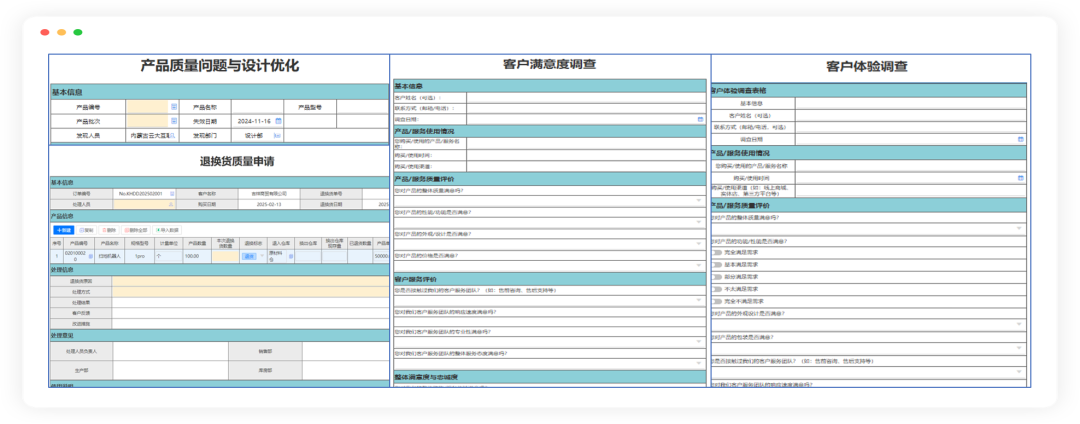Toggle the 不太满足需求 switch

[717, 289]
